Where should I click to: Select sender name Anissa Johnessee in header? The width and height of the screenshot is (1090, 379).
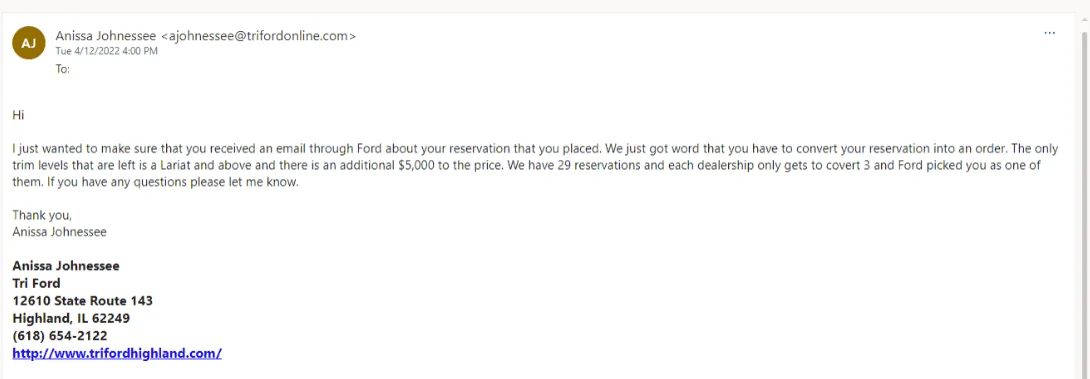[x=106, y=35]
